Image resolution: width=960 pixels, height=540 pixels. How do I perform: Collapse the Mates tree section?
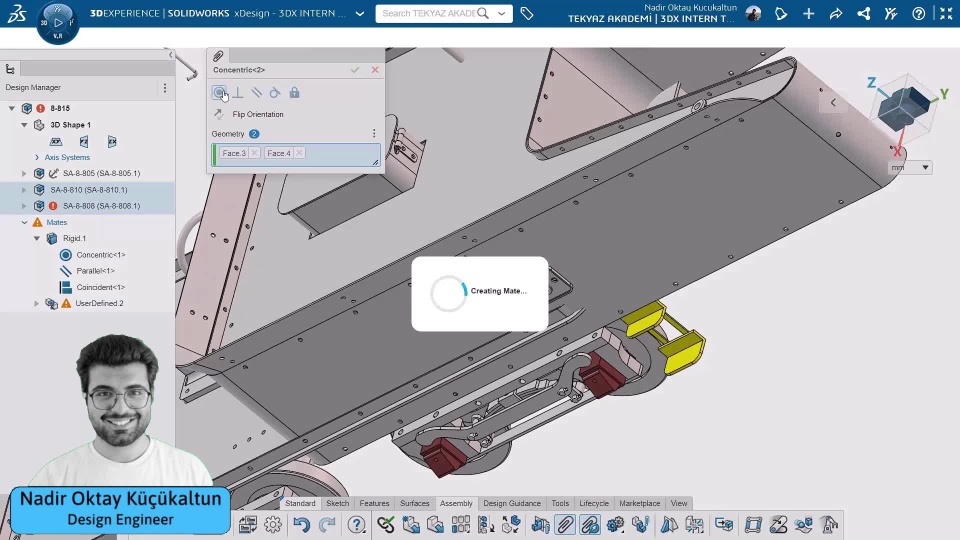(x=25, y=222)
